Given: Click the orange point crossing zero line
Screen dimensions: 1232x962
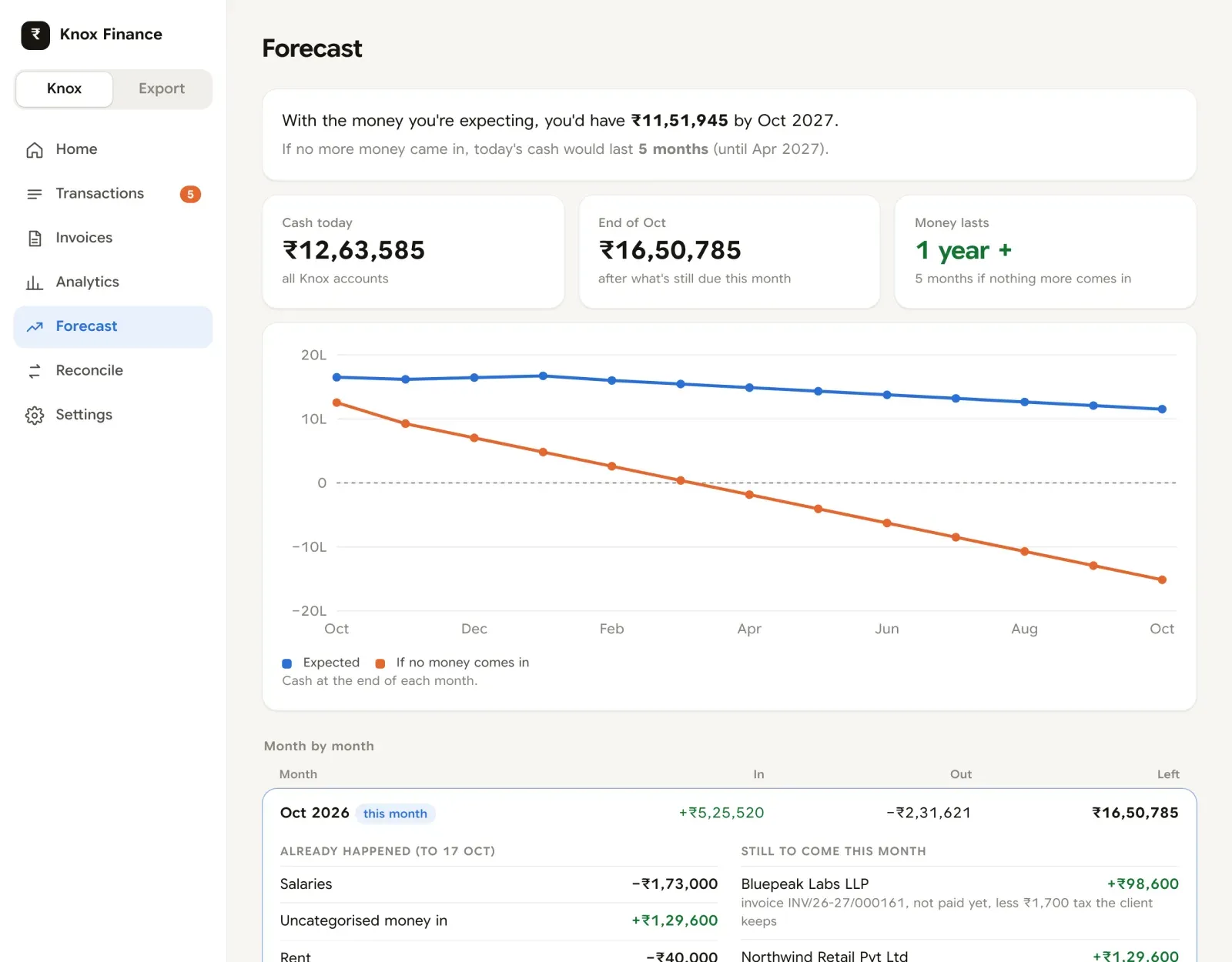Looking at the screenshot, I should (x=681, y=480).
